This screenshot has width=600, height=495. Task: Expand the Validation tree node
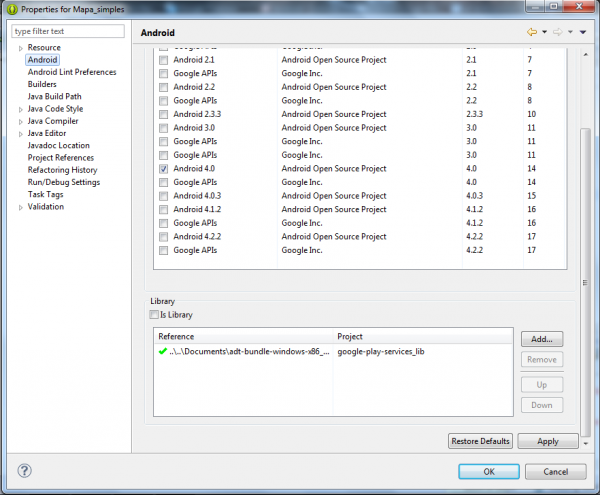(x=20, y=207)
